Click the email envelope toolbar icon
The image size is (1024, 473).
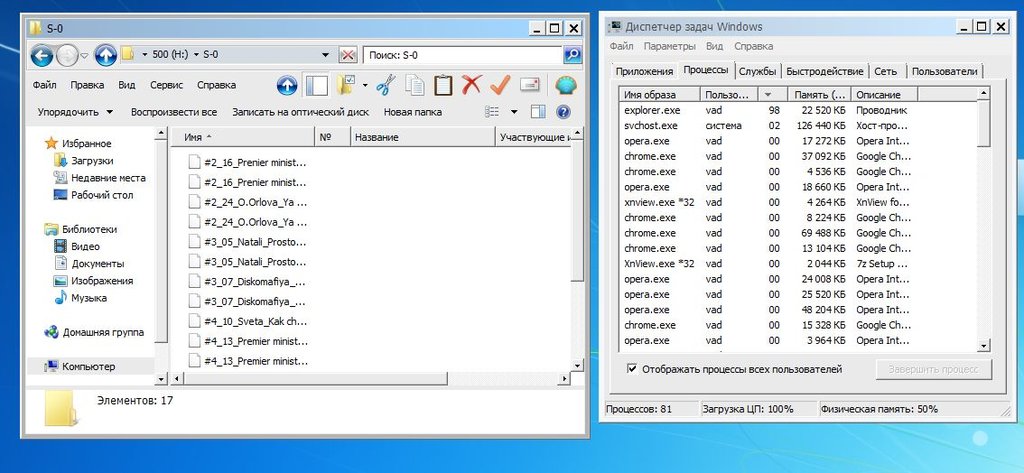530,86
